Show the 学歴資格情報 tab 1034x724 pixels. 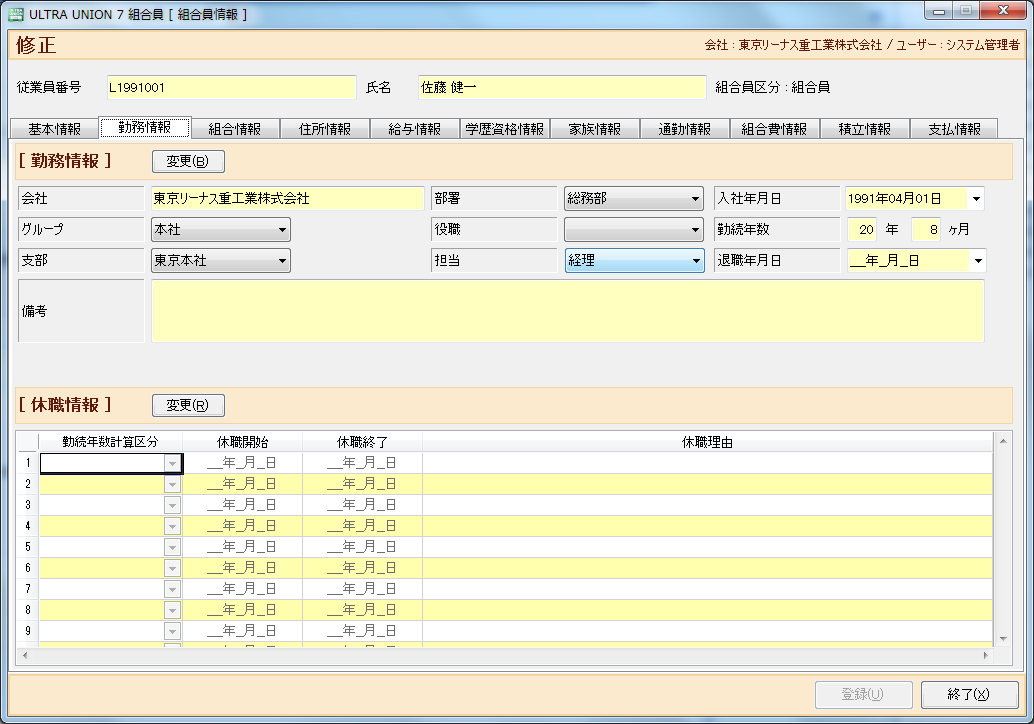[x=504, y=129]
